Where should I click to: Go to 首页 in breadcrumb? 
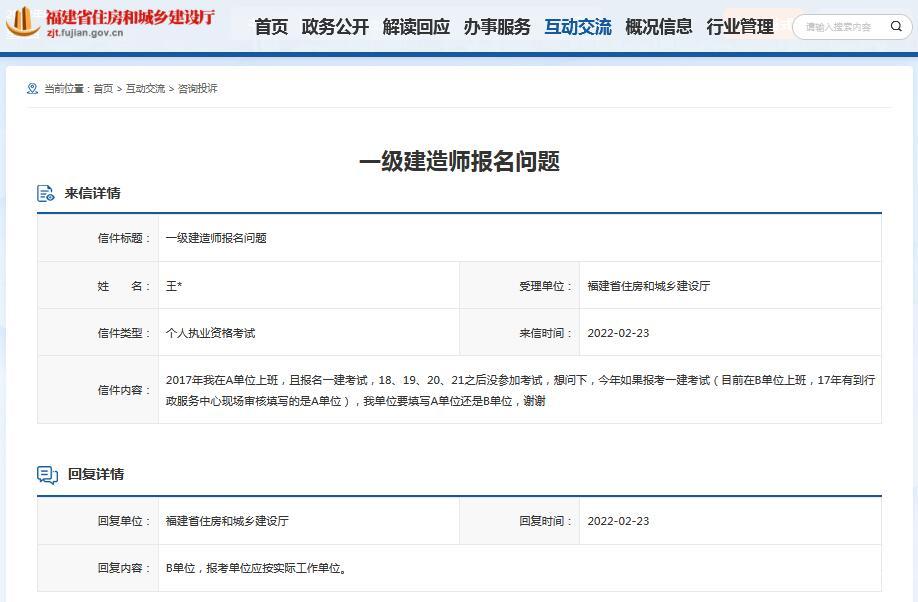pos(103,88)
